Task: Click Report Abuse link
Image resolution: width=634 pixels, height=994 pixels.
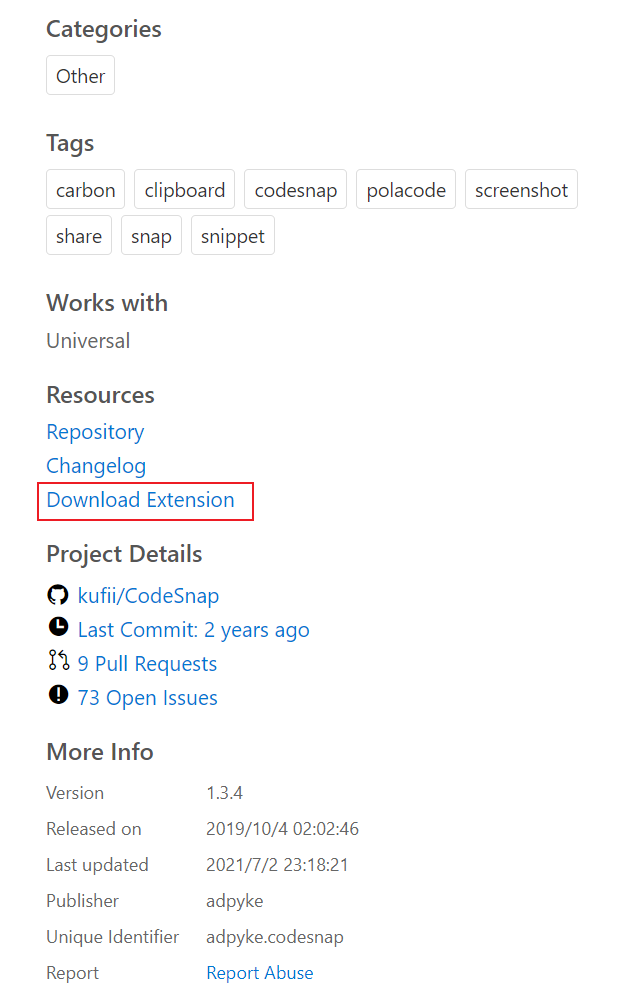Action: tap(260, 972)
